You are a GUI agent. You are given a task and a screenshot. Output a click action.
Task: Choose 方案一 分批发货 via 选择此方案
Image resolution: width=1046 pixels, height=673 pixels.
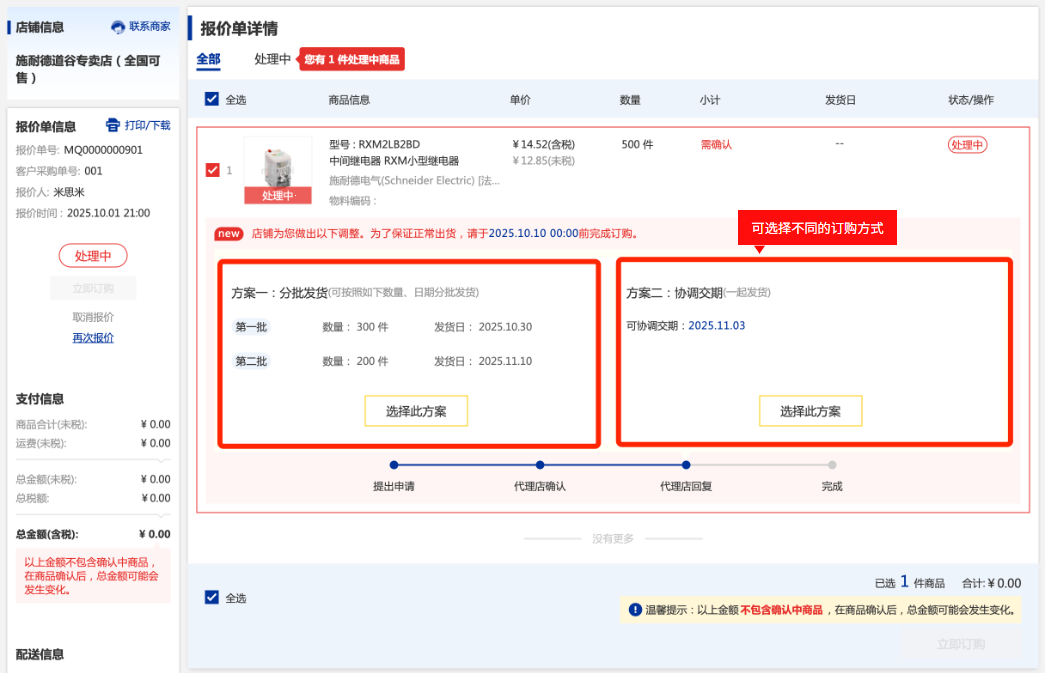point(416,411)
